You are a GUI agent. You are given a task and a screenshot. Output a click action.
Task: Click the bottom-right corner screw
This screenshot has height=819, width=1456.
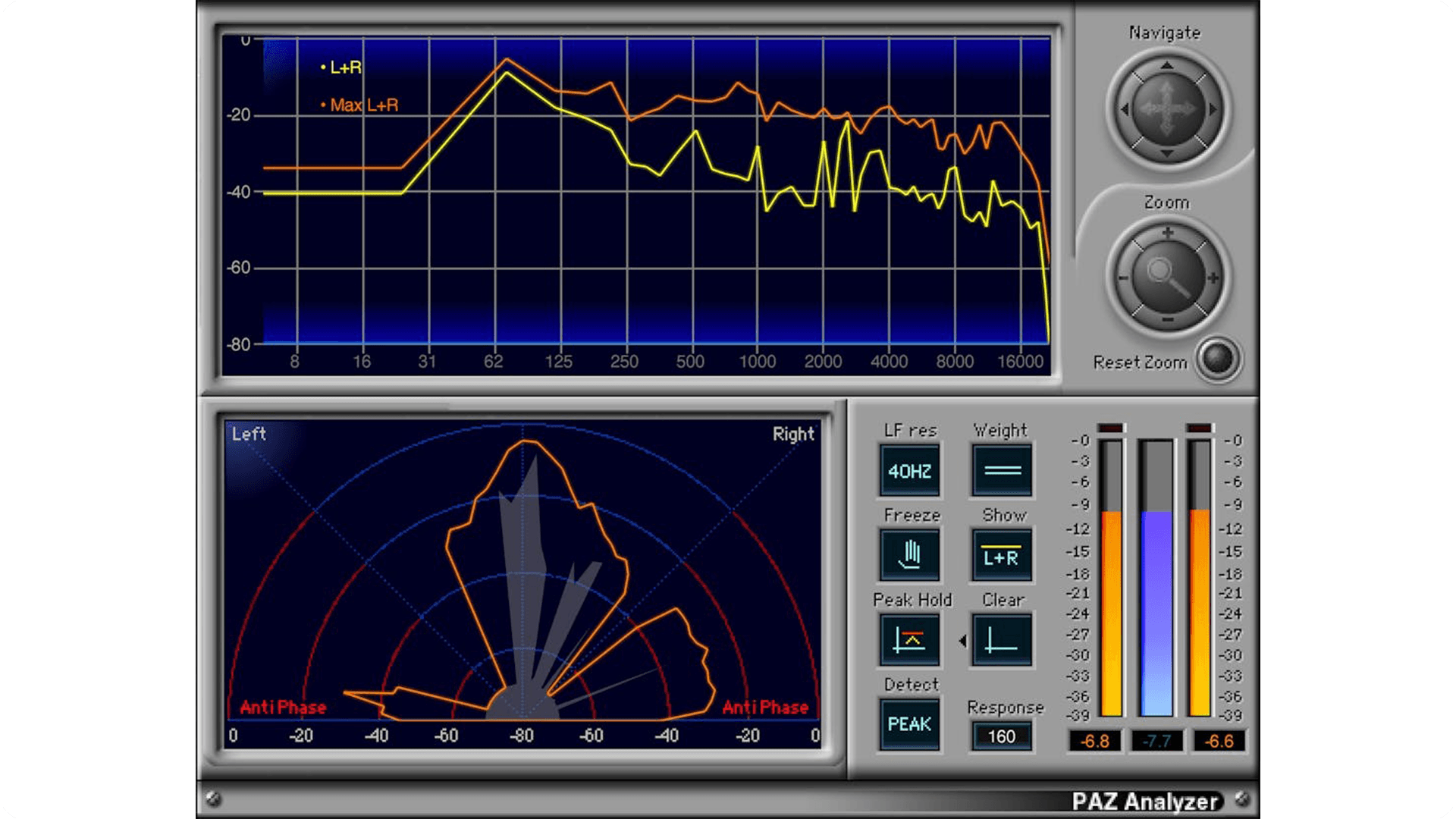(1242, 798)
